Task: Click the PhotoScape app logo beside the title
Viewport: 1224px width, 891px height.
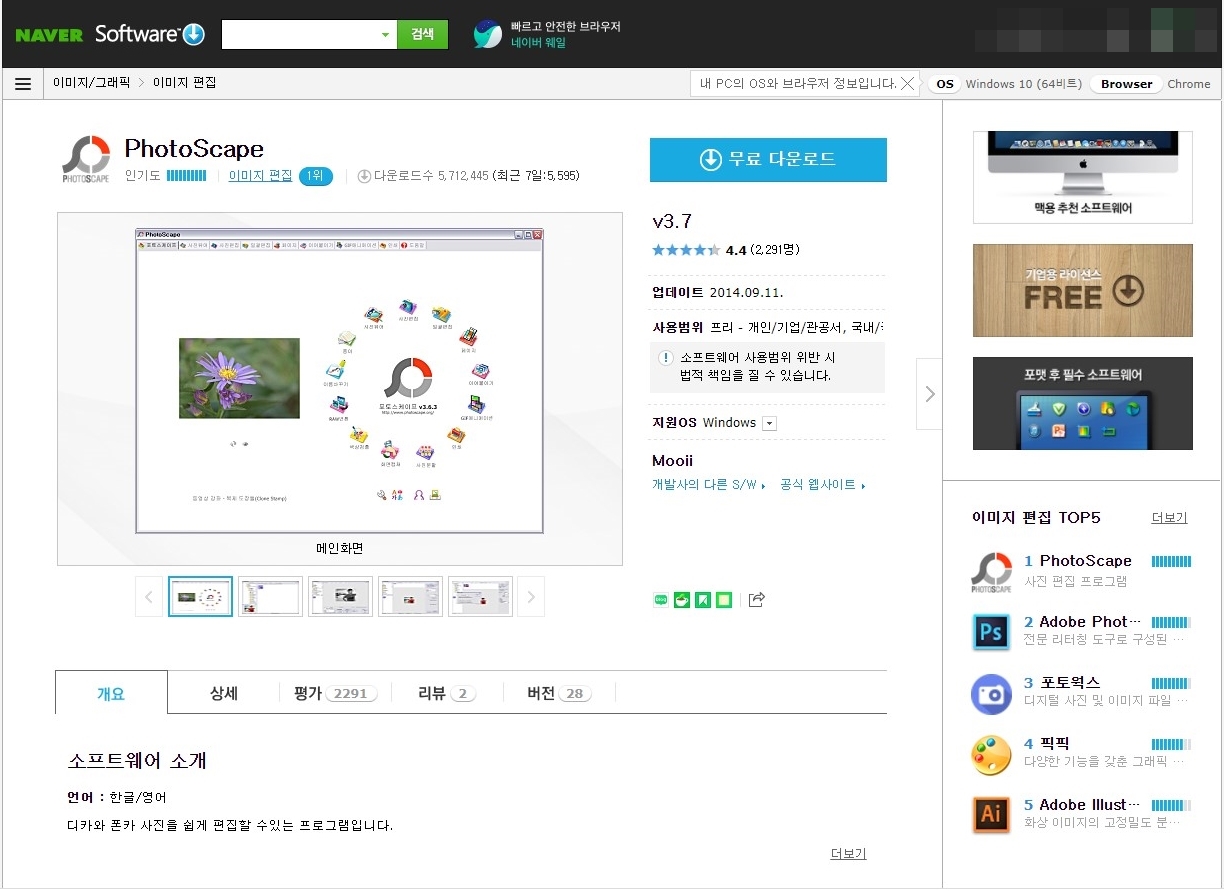Action: click(x=85, y=159)
